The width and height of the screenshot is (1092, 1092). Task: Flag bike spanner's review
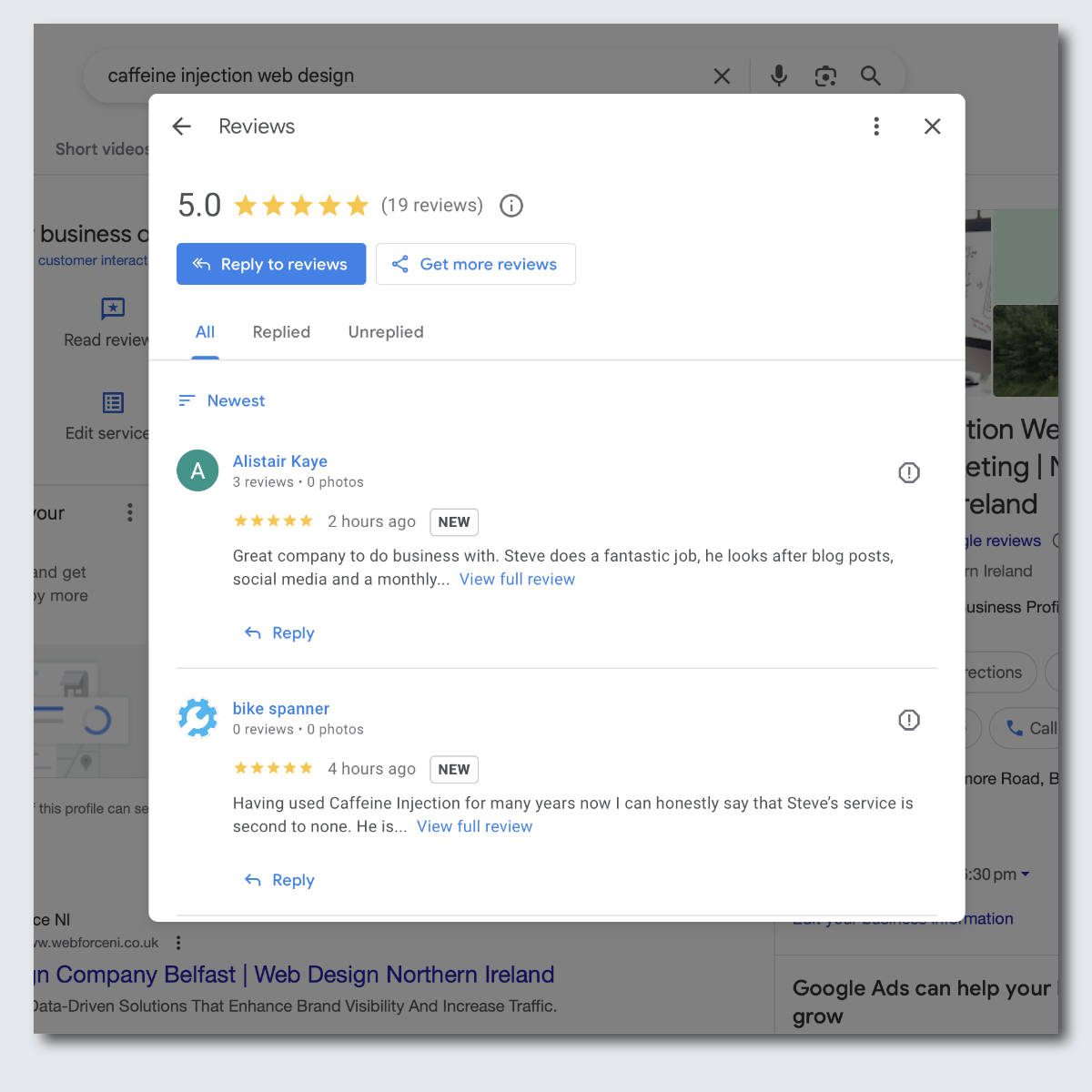tap(909, 720)
